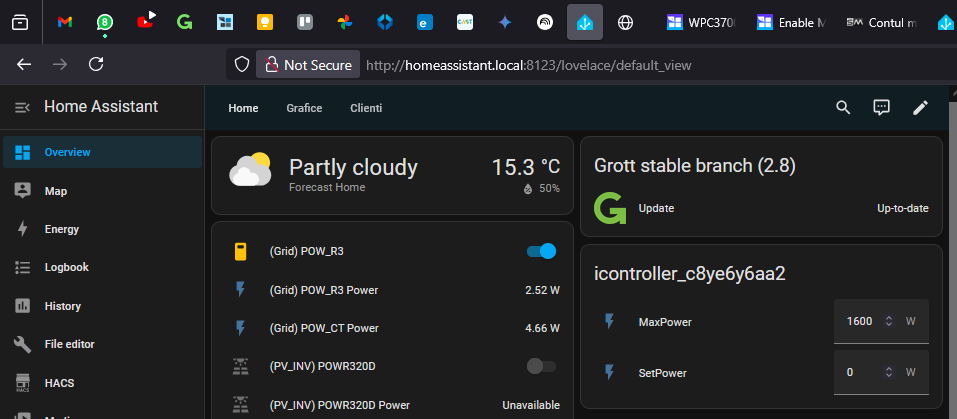Open the Gmail pinned browser tab
Image resolution: width=957 pixels, height=419 pixels.
[64, 22]
